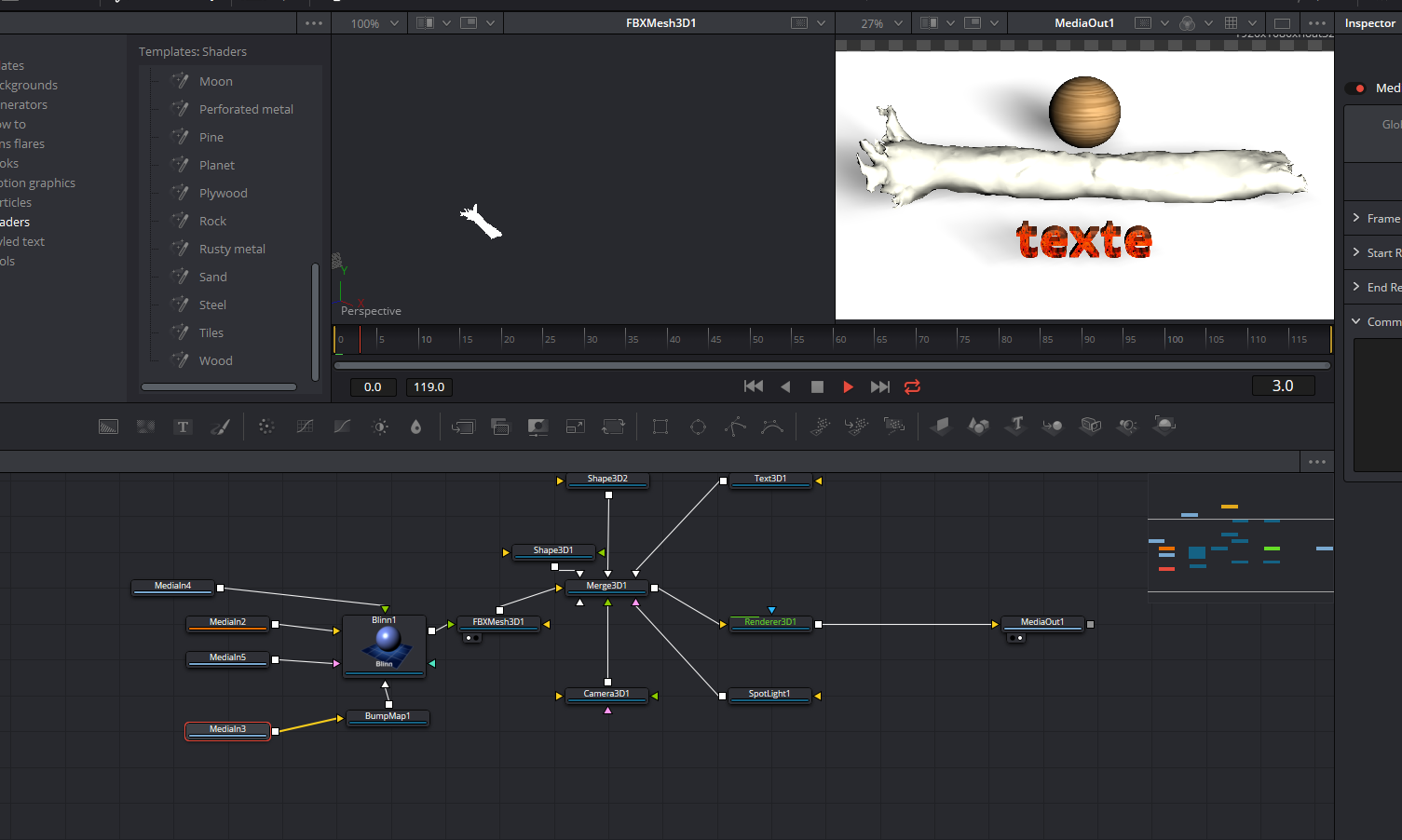1402x840 pixels.
Task: Toggle color channel display in MediaOut1 viewer
Action: 1187,23
